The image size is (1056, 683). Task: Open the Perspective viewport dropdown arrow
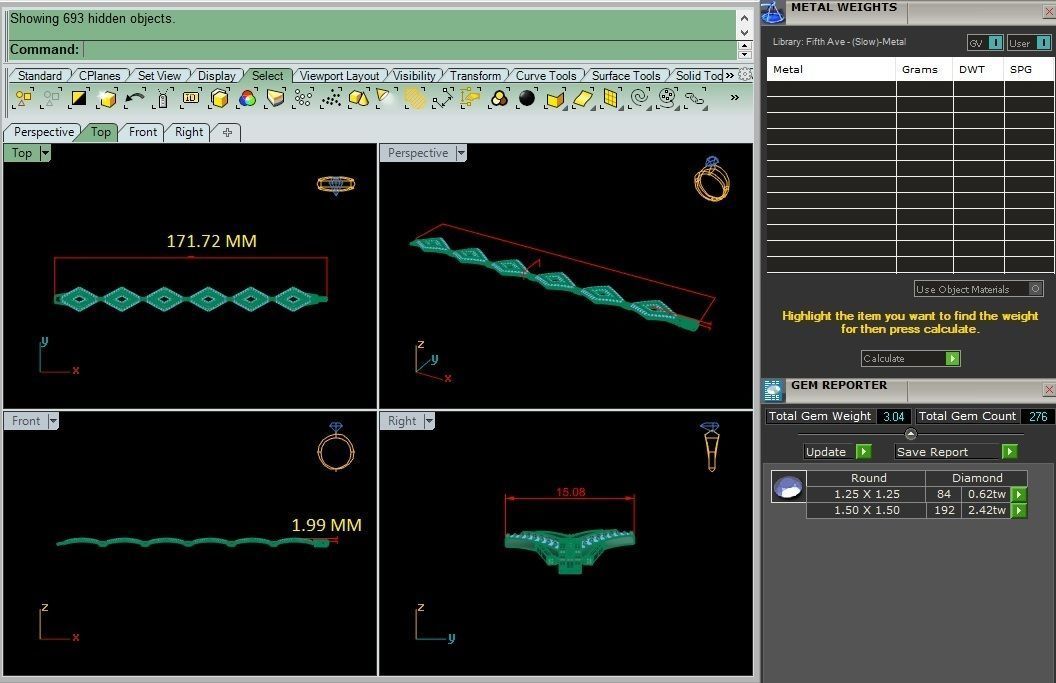461,154
